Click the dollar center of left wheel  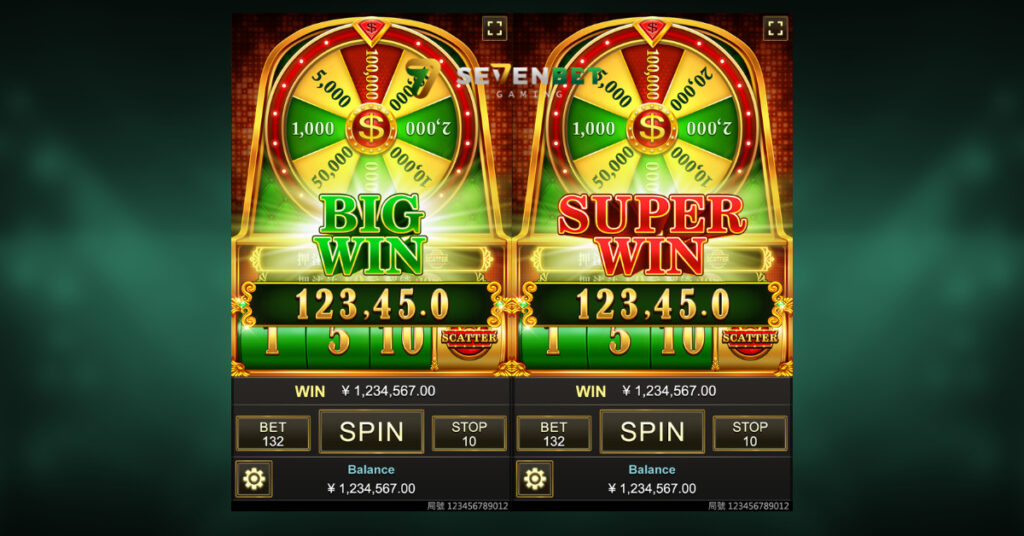tap(371, 128)
